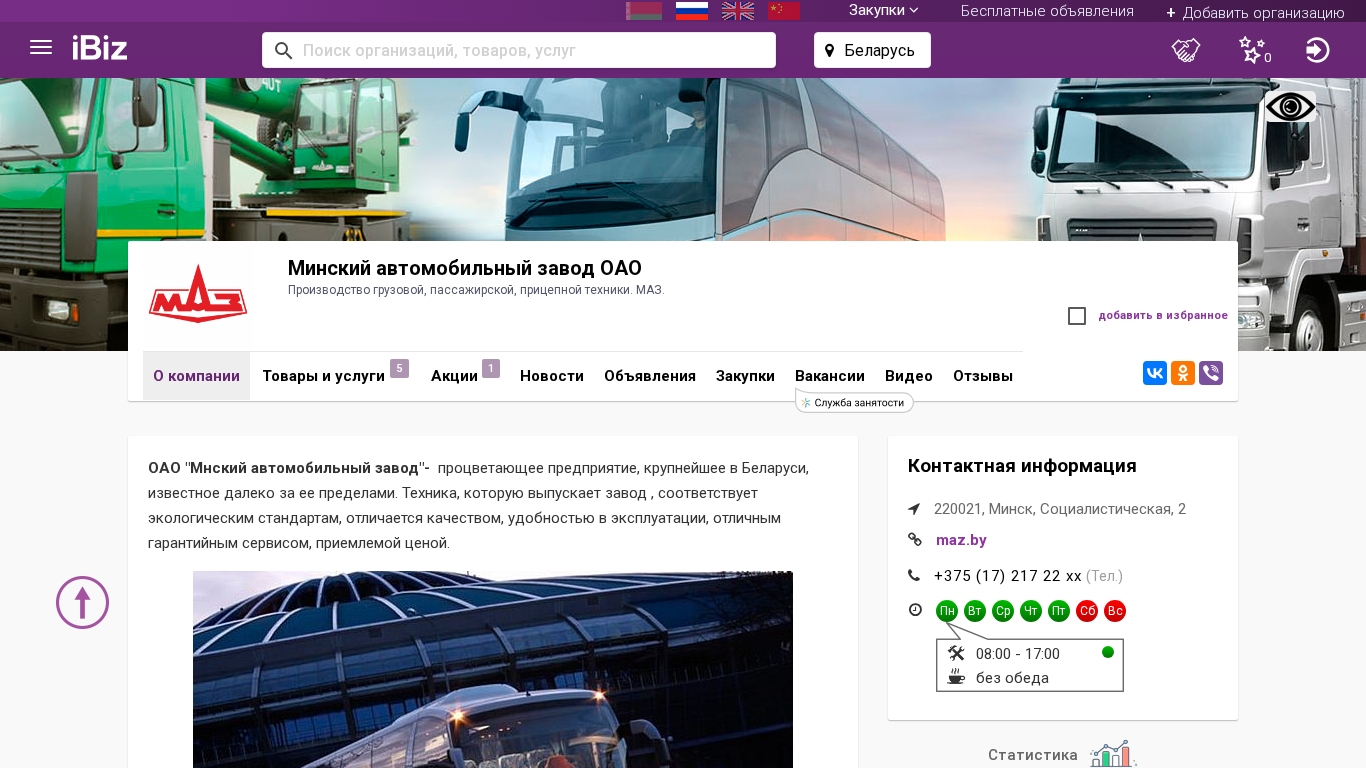Click the website chain link icon
Viewport: 1366px width, 768px height.
tap(914, 540)
